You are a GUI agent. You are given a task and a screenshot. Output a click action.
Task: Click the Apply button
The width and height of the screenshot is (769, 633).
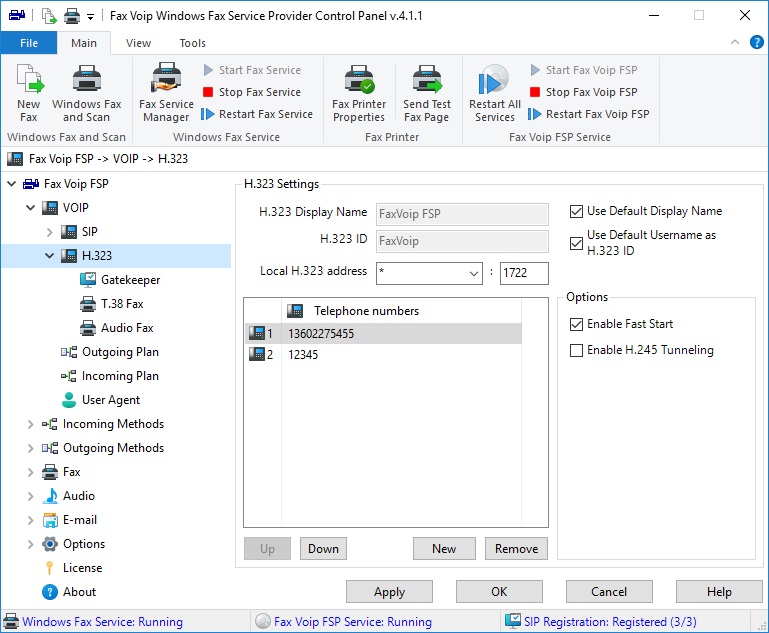click(x=389, y=592)
